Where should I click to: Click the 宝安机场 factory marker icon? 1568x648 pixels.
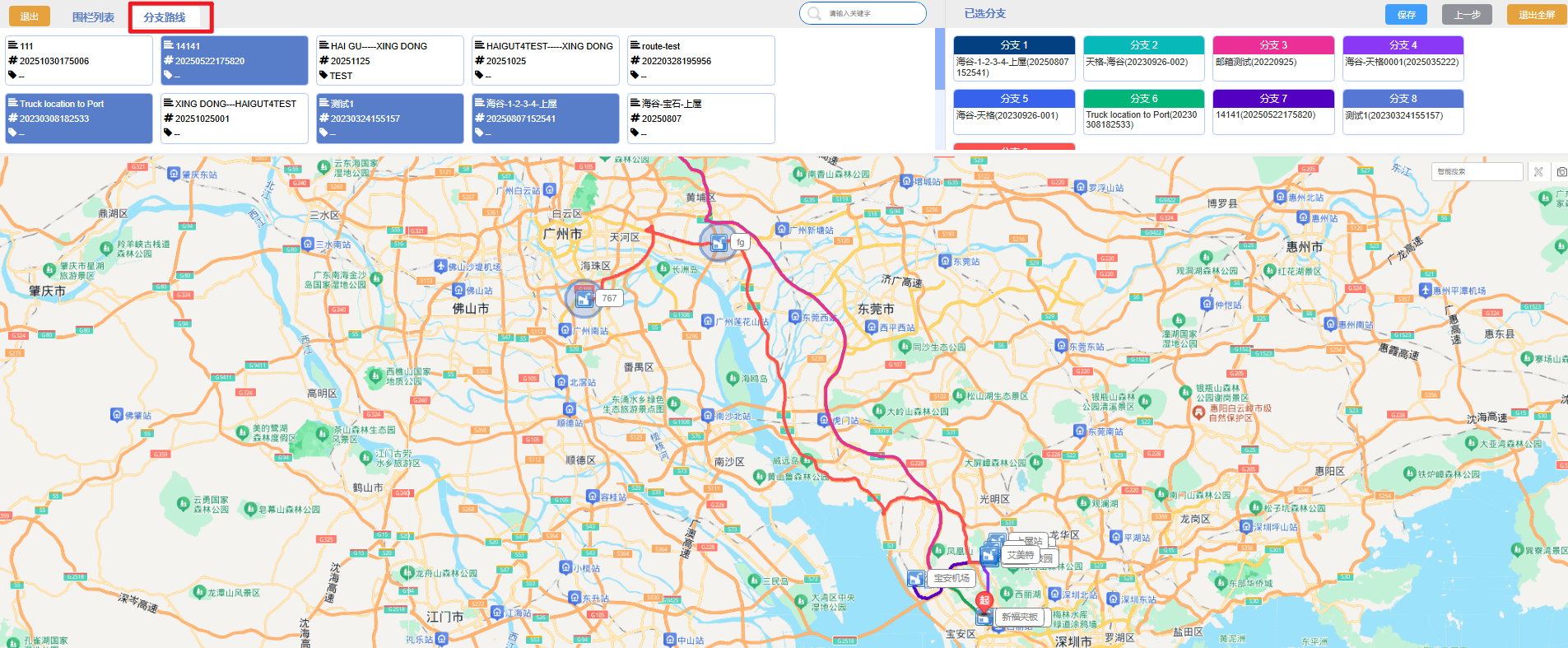tap(915, 579)
